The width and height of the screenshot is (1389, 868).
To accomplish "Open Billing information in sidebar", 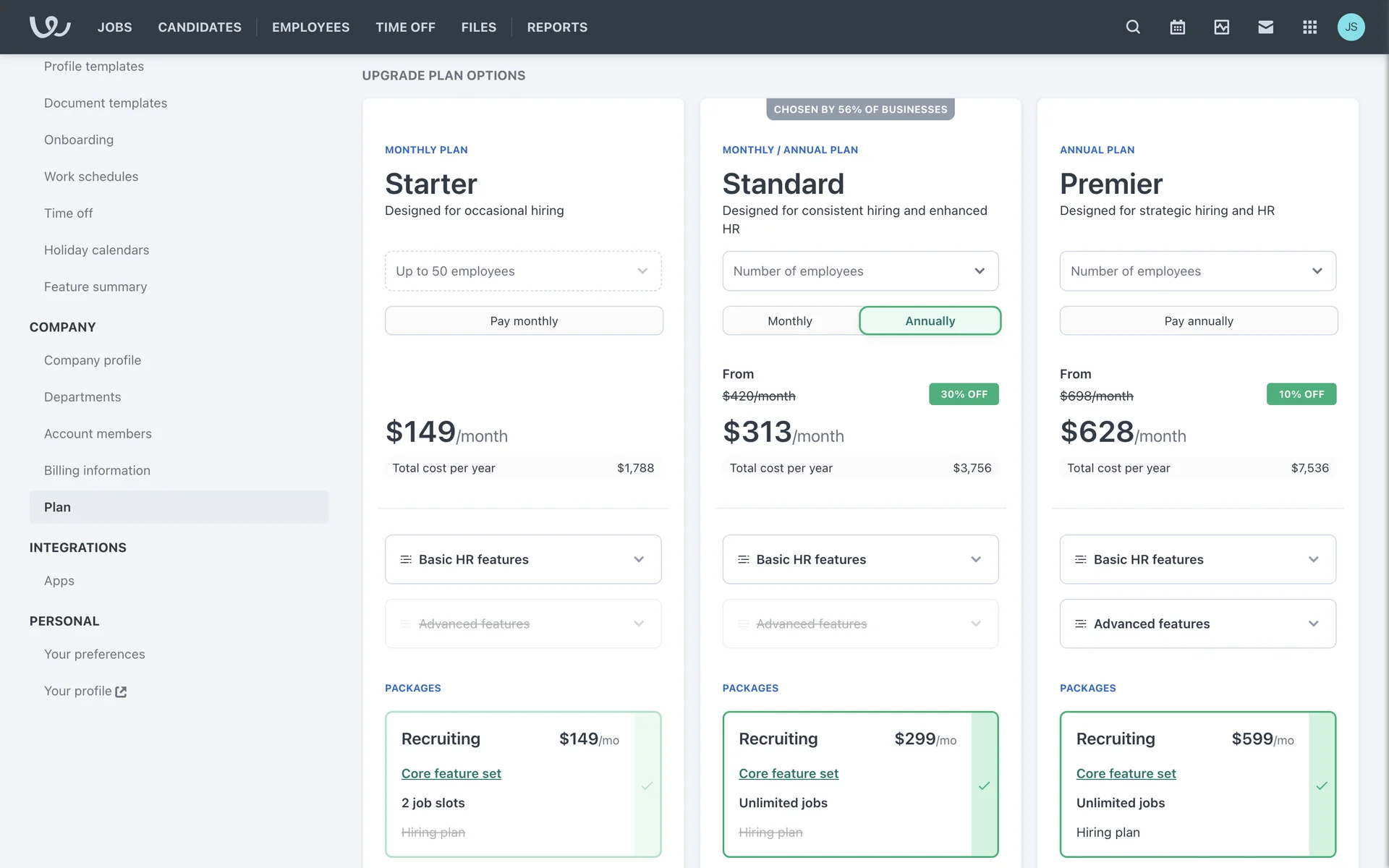I will pyautogui.click(x=97, y=470).
